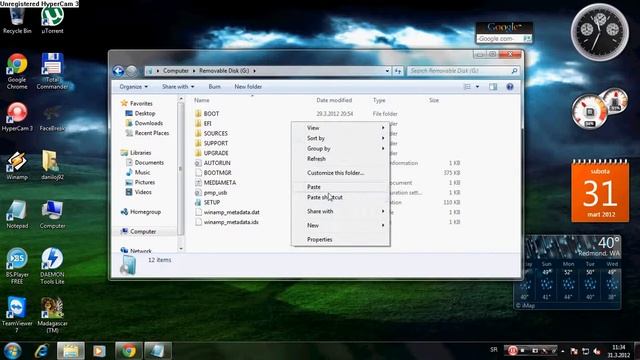
Task: Click the change view icon
Action: pyautogui.click(x=467, y=87)
